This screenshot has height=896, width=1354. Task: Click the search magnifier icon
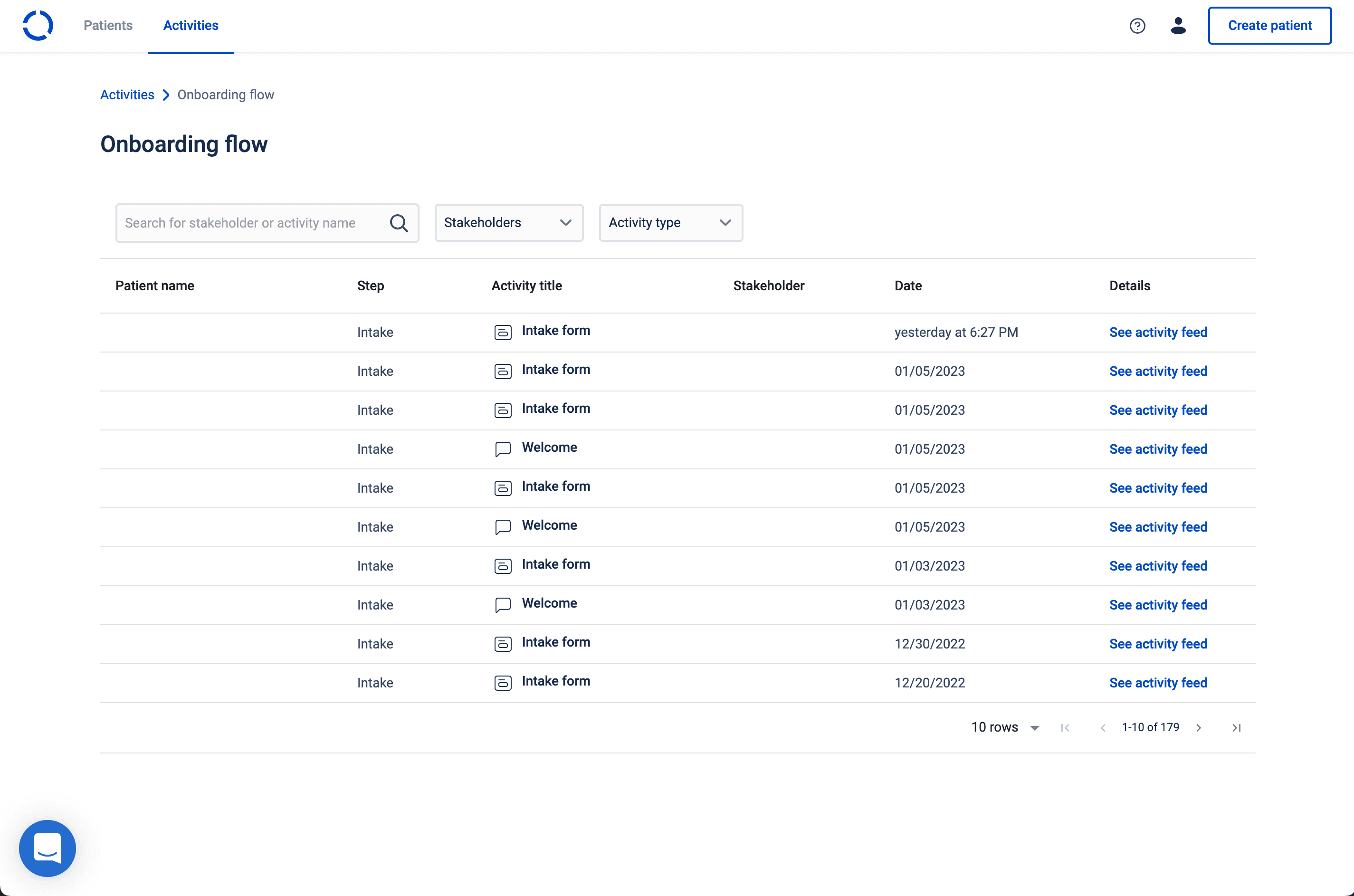pyautogui.click(x=399, y=223)
